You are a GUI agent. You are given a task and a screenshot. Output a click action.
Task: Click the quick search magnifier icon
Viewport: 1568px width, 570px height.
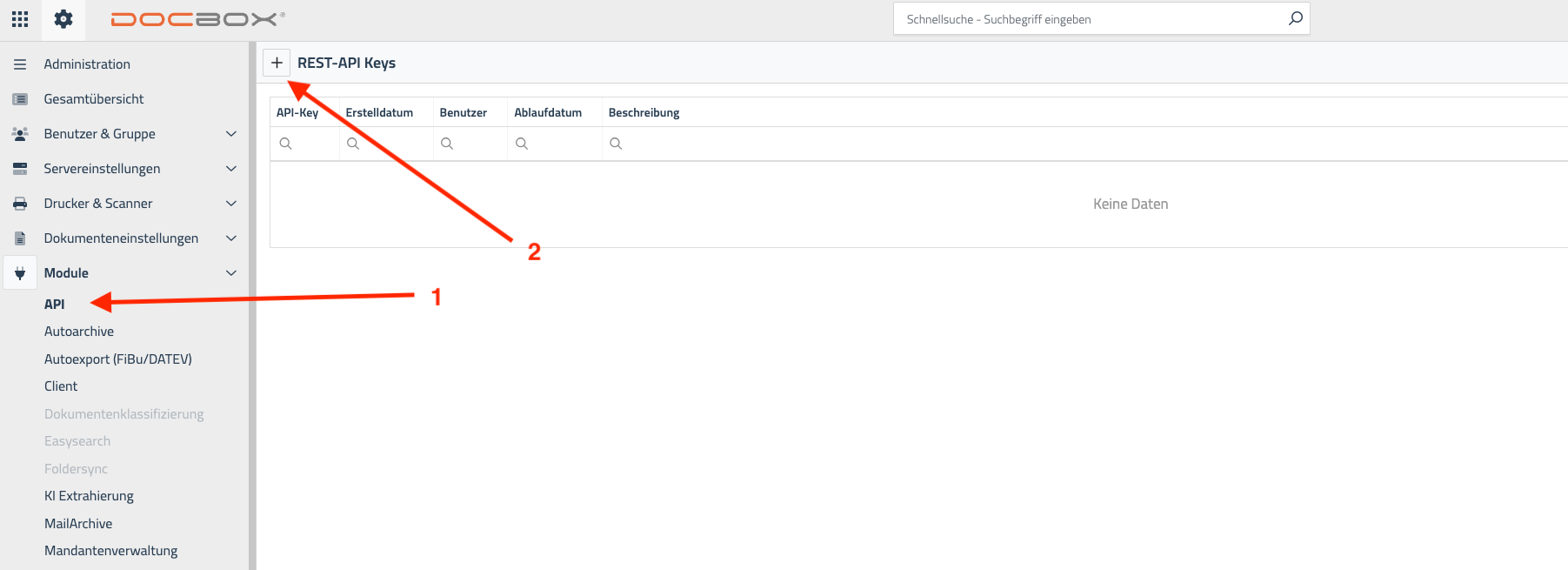click(1295, 18)
